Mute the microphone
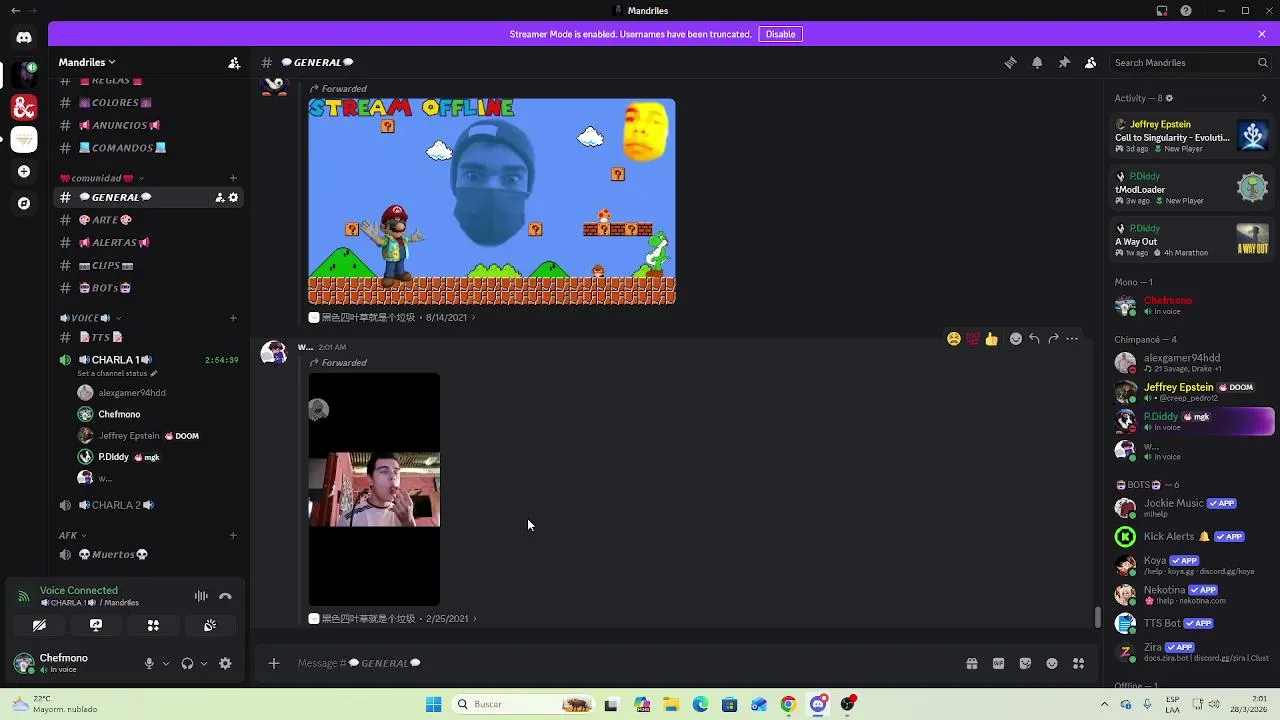 point(149,663)
